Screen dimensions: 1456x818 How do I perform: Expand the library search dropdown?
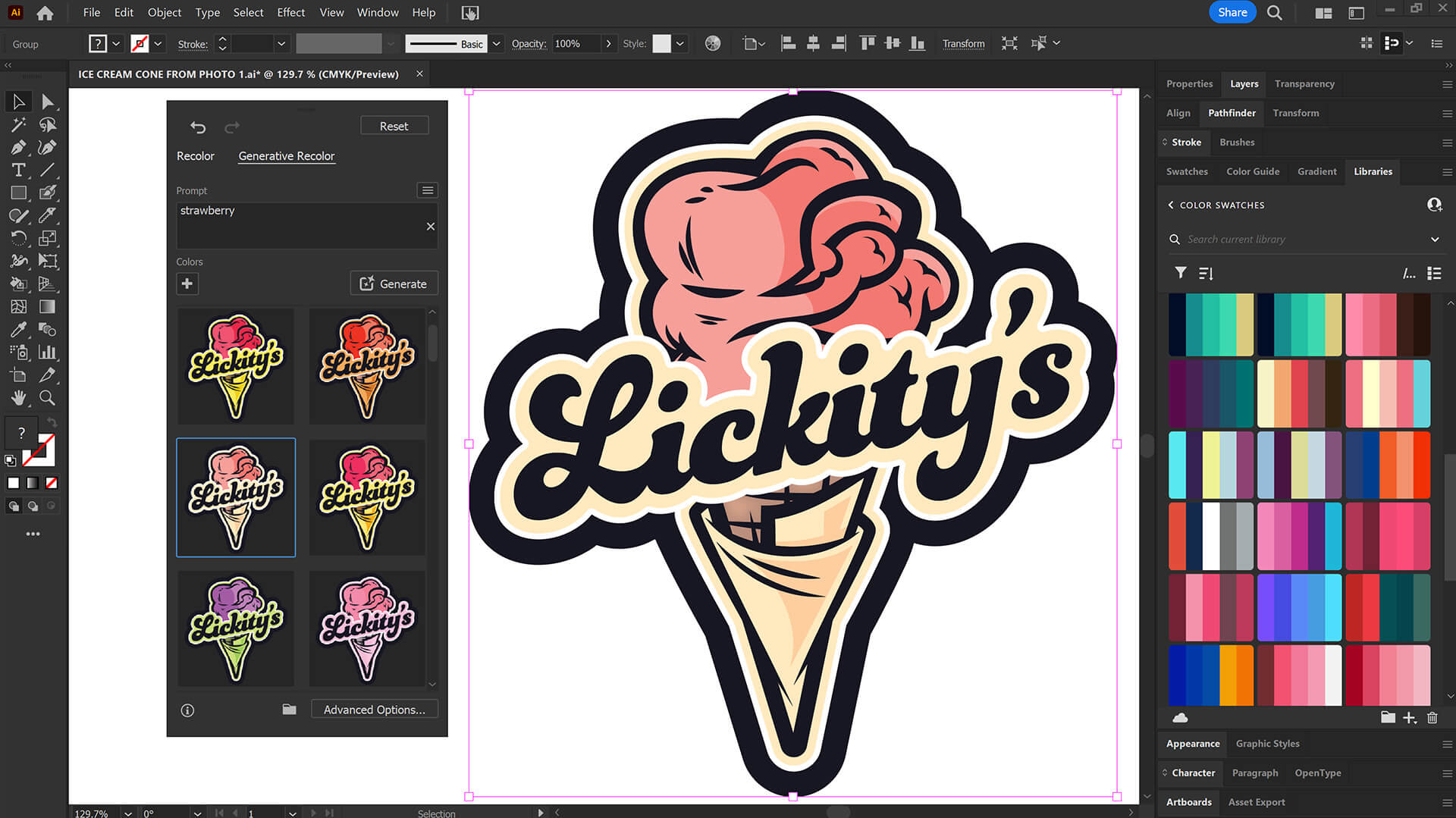pyautogui.click(x=1435, y=240)
